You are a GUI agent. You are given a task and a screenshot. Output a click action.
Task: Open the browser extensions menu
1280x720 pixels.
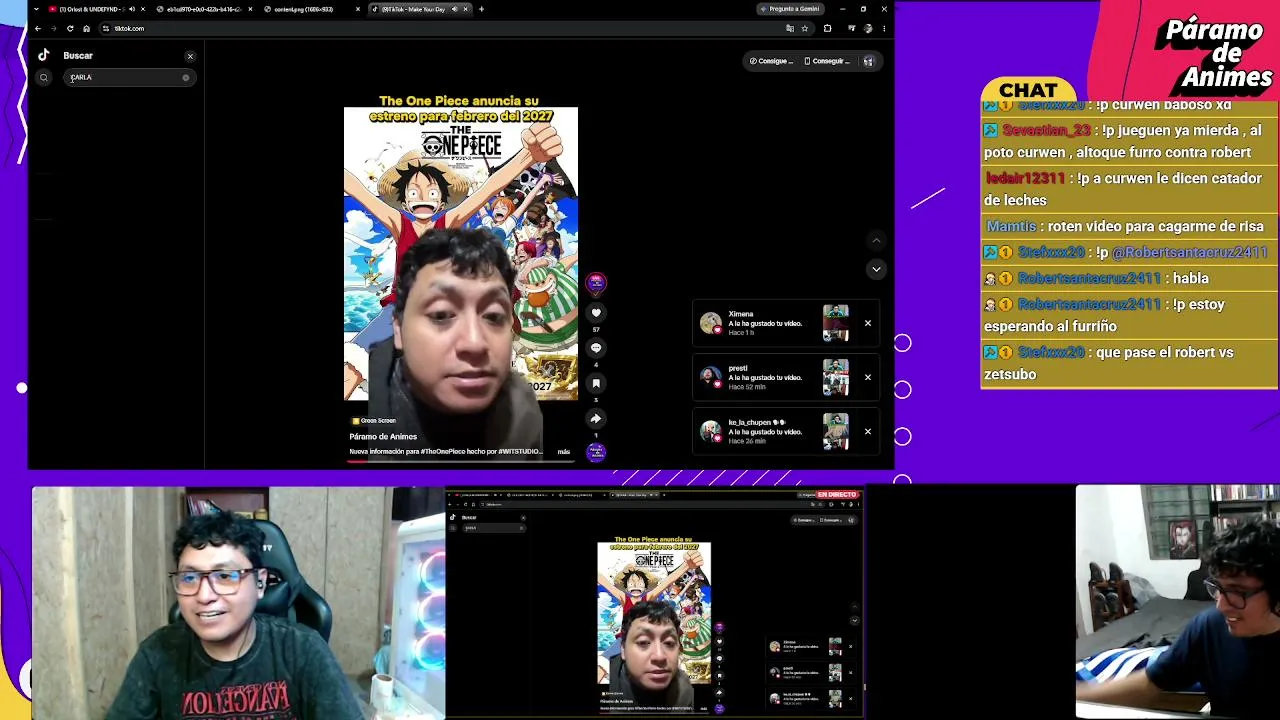827,28
